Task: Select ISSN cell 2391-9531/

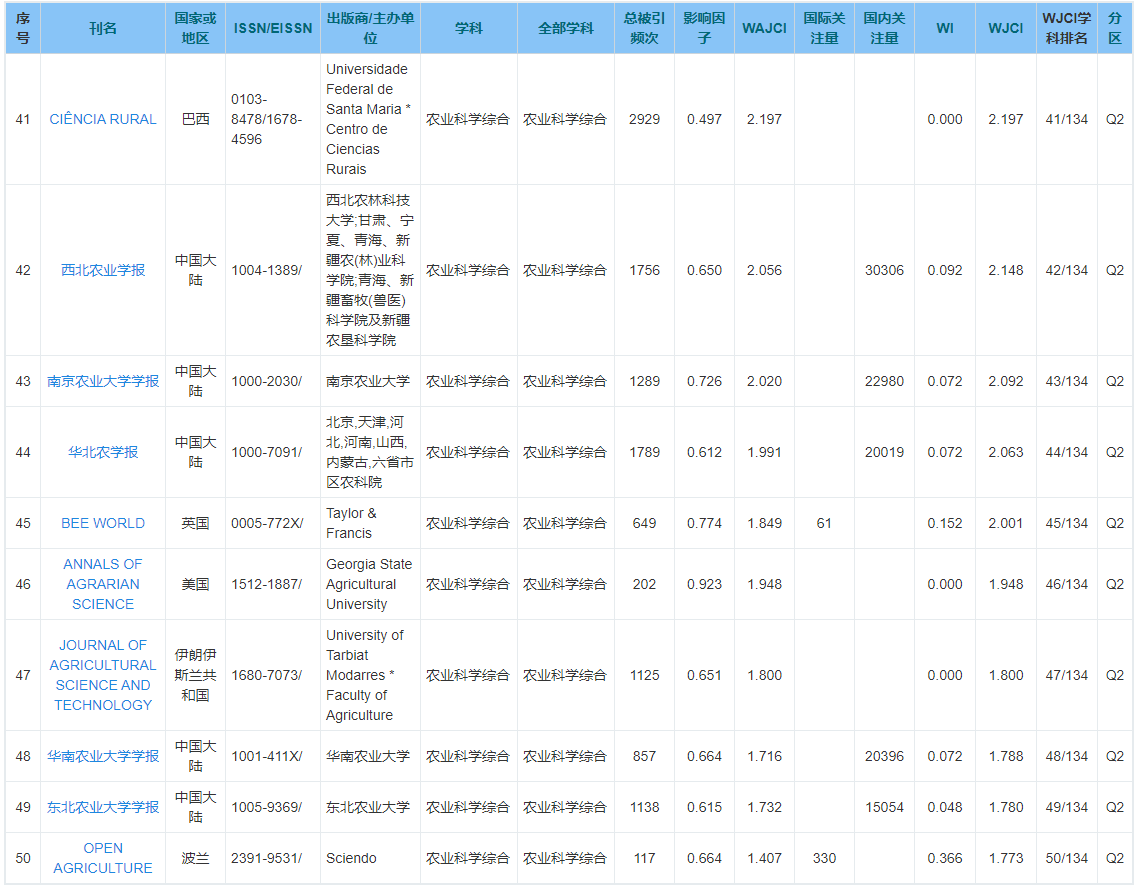Action: coord(273,858)
